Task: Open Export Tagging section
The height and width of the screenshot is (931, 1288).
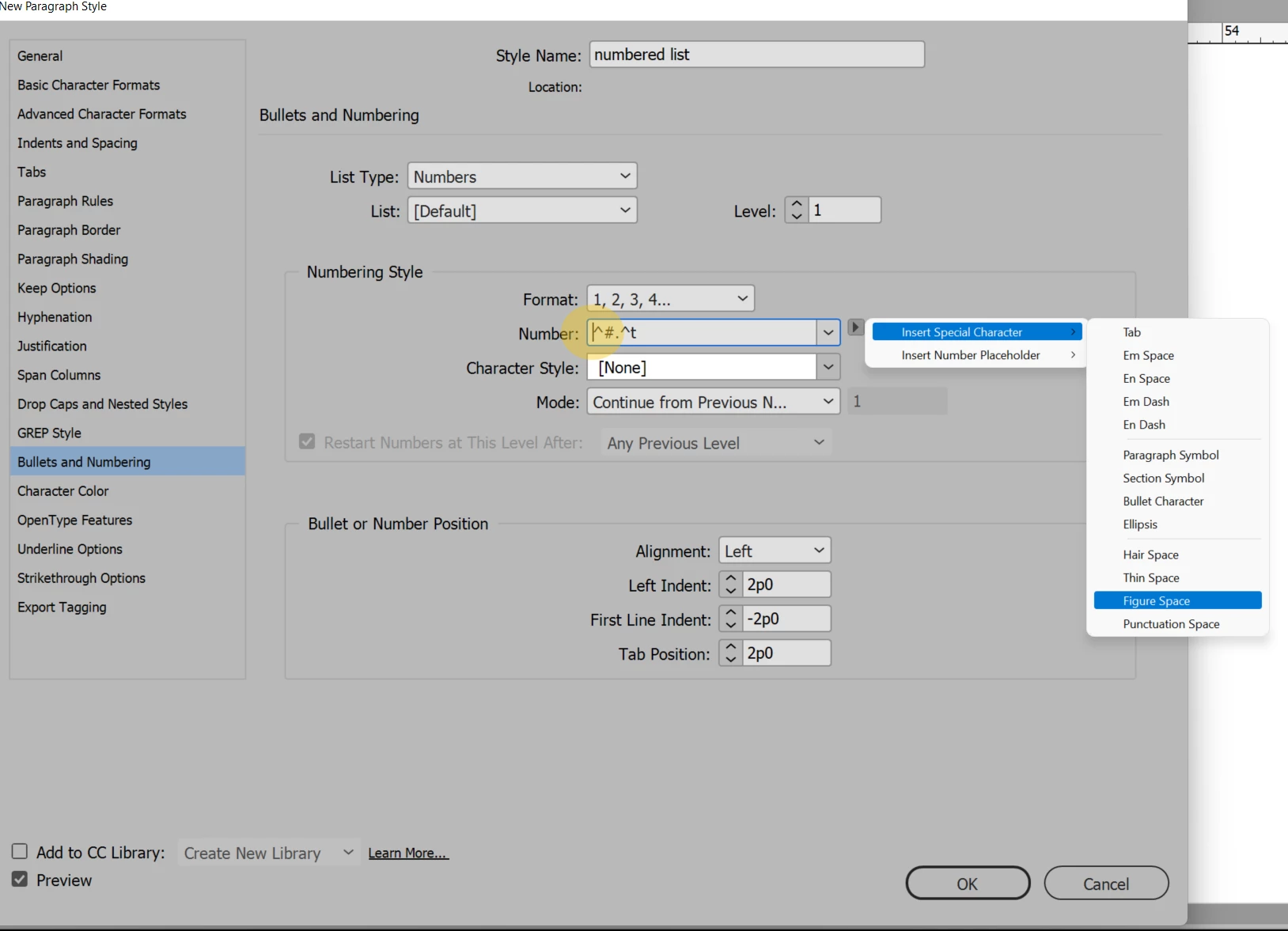Action: point(127,607)
